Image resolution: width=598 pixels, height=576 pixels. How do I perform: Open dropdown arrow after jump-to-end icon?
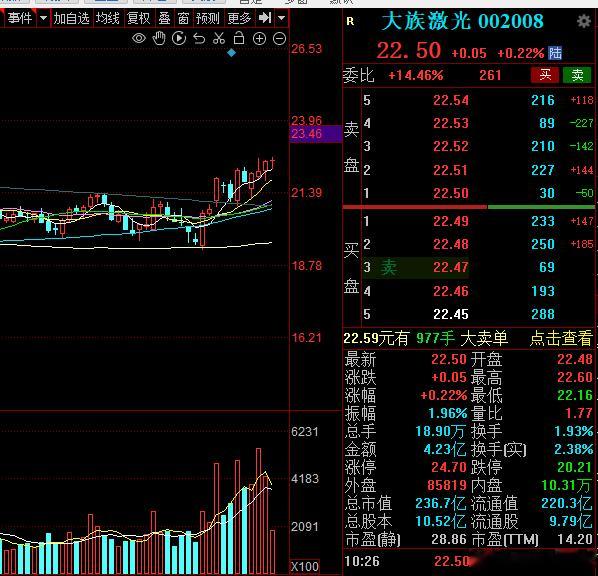click(x=281, y=18)
